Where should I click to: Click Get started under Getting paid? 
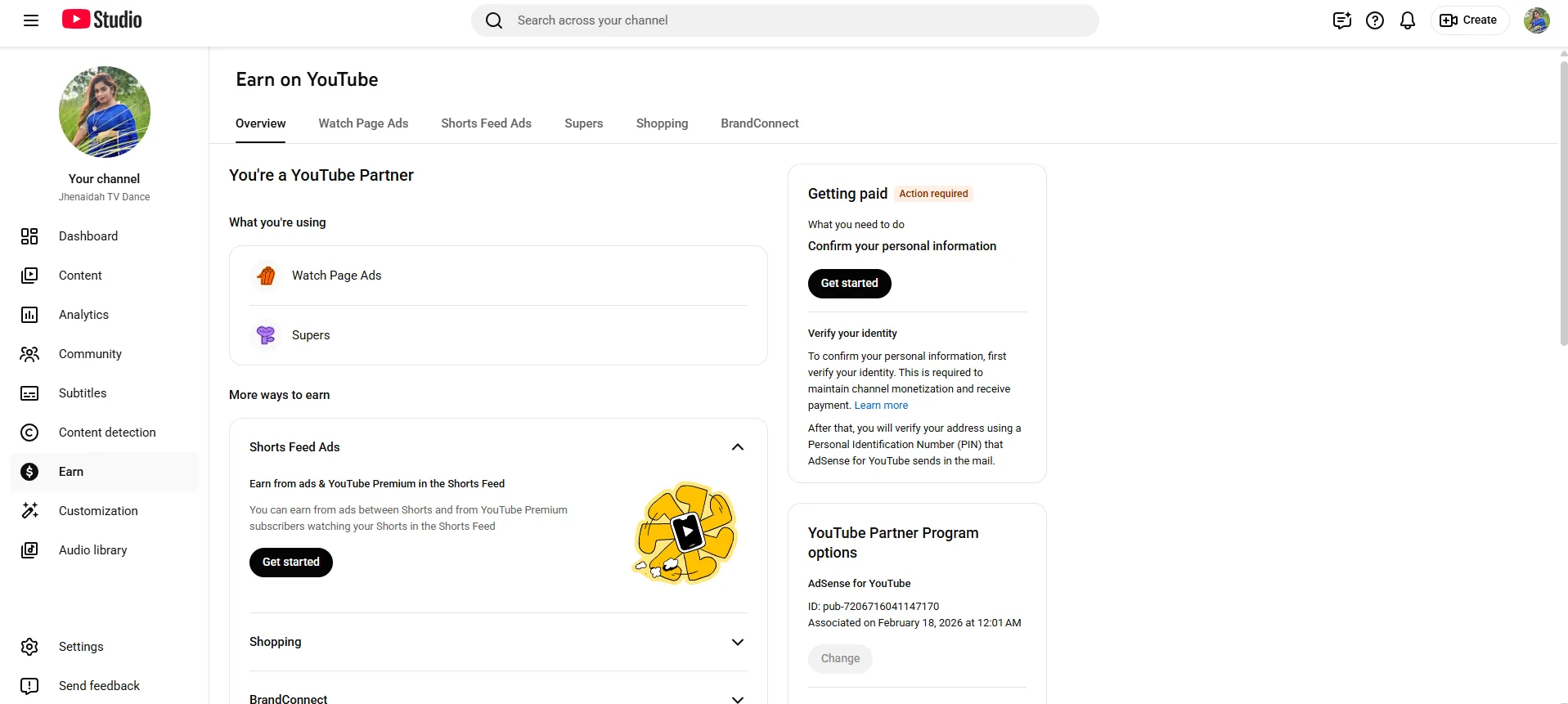pos(849,284)
